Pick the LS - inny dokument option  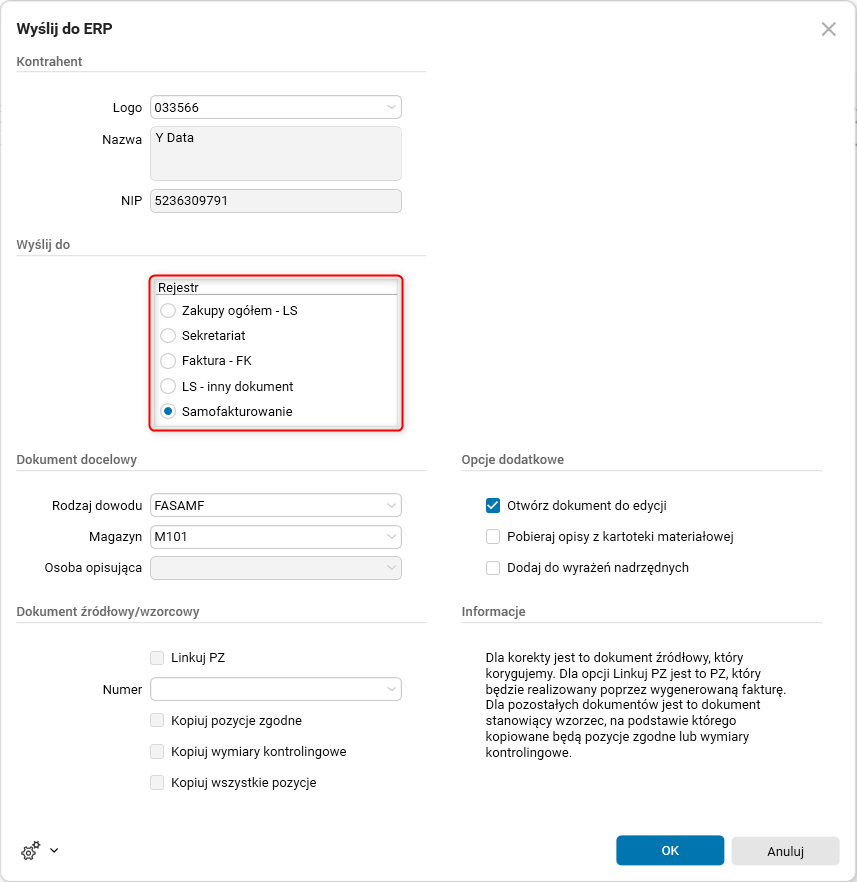(168, 386)
